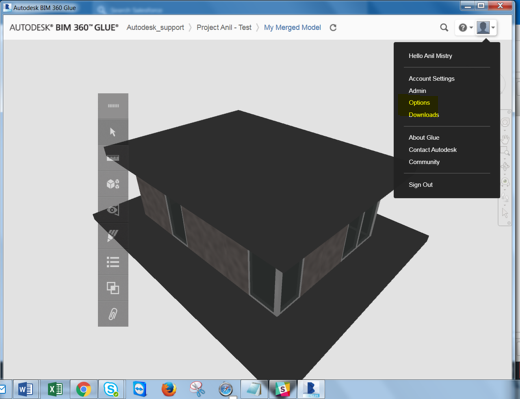
Task: Open BIM 360 Glue taskbar icon
Action: (x=311, y=389)
